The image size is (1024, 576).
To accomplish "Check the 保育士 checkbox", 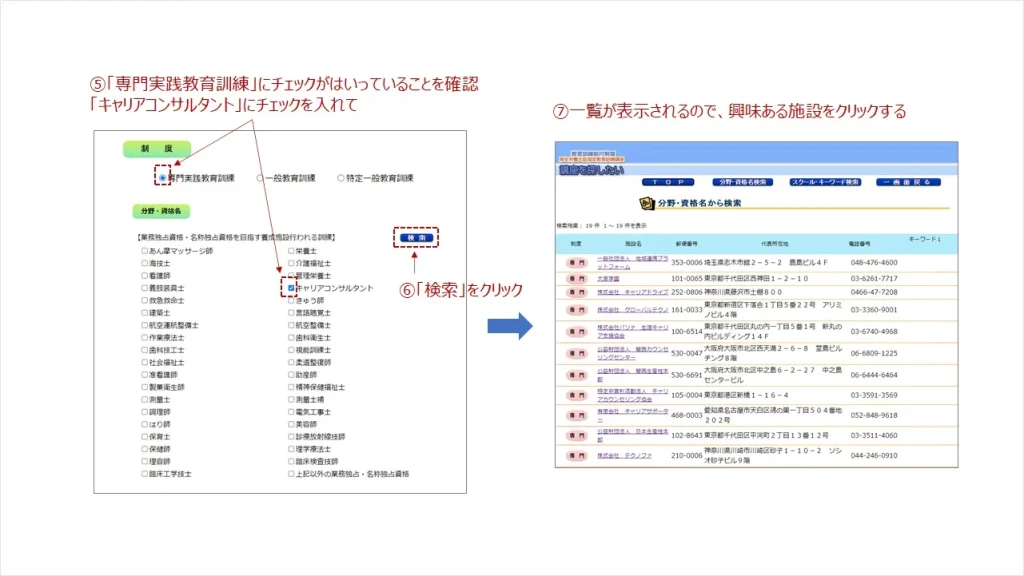I will pos(144,437).
